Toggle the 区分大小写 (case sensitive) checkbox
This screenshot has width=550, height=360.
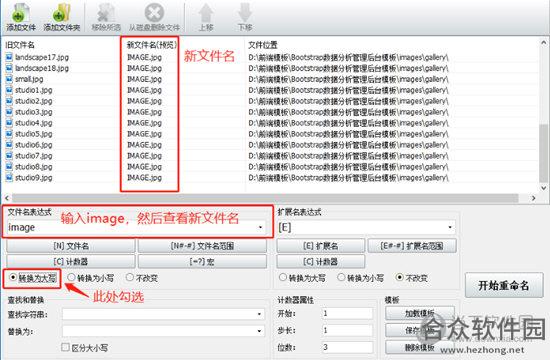click(x=65, y=347)
